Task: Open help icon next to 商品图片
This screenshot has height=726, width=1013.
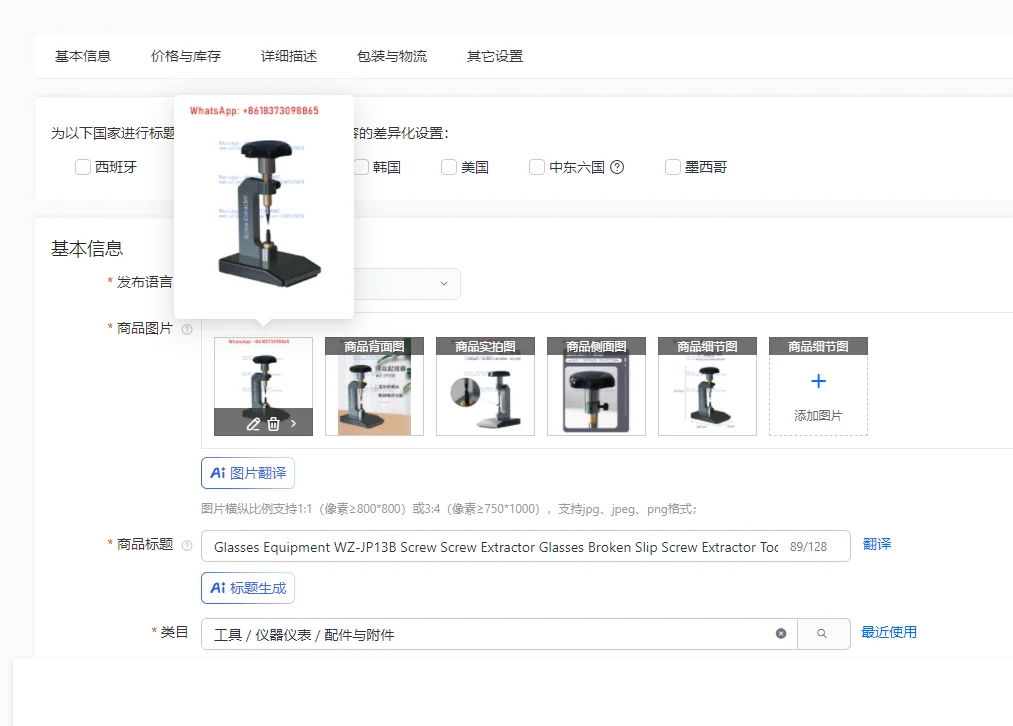Action: click(x=187, y=329)
